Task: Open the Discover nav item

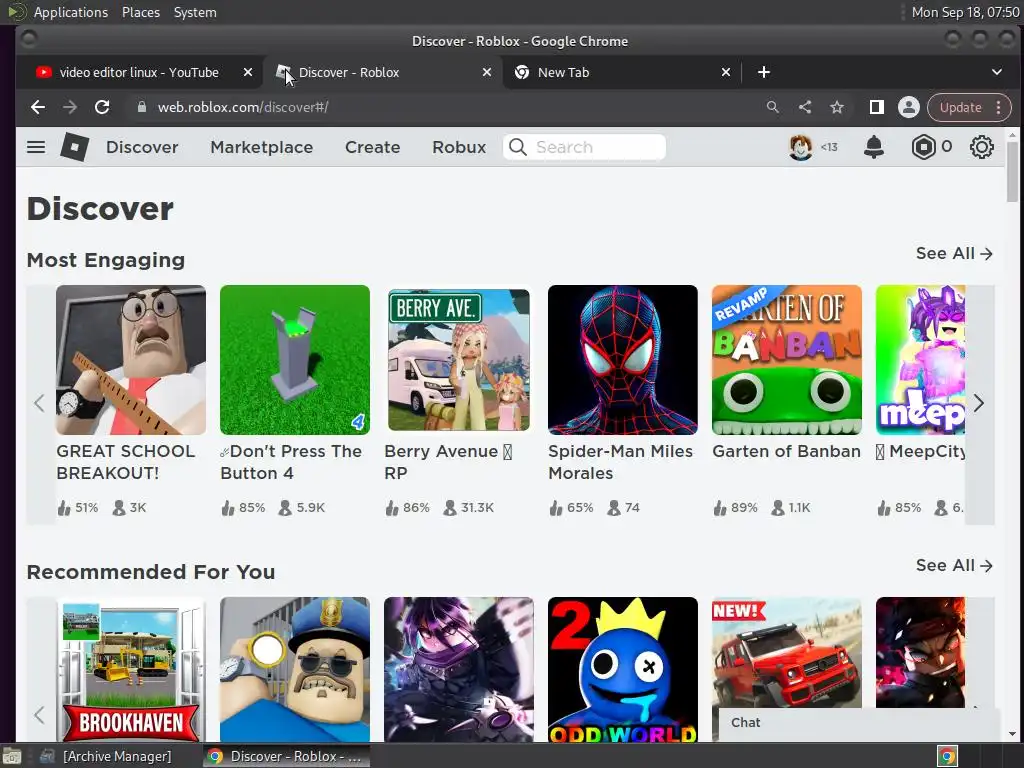Action: pos(142,147)
